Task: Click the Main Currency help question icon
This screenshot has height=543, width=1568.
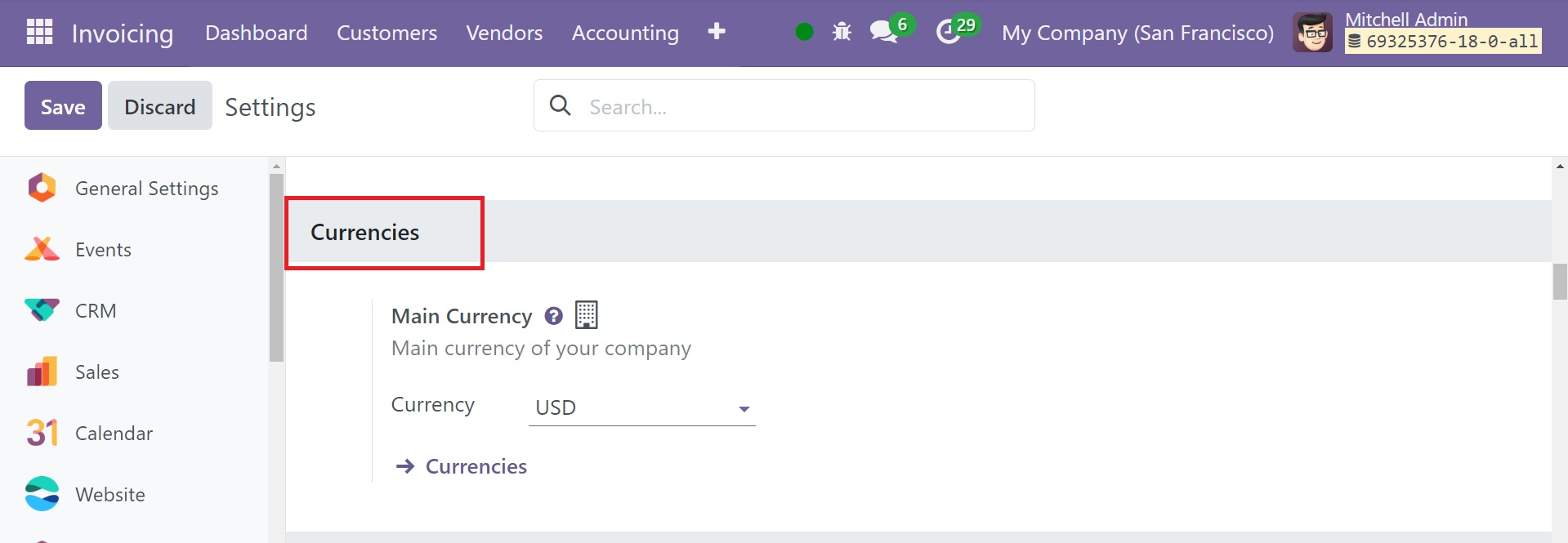Action: (x=554, y=316)
